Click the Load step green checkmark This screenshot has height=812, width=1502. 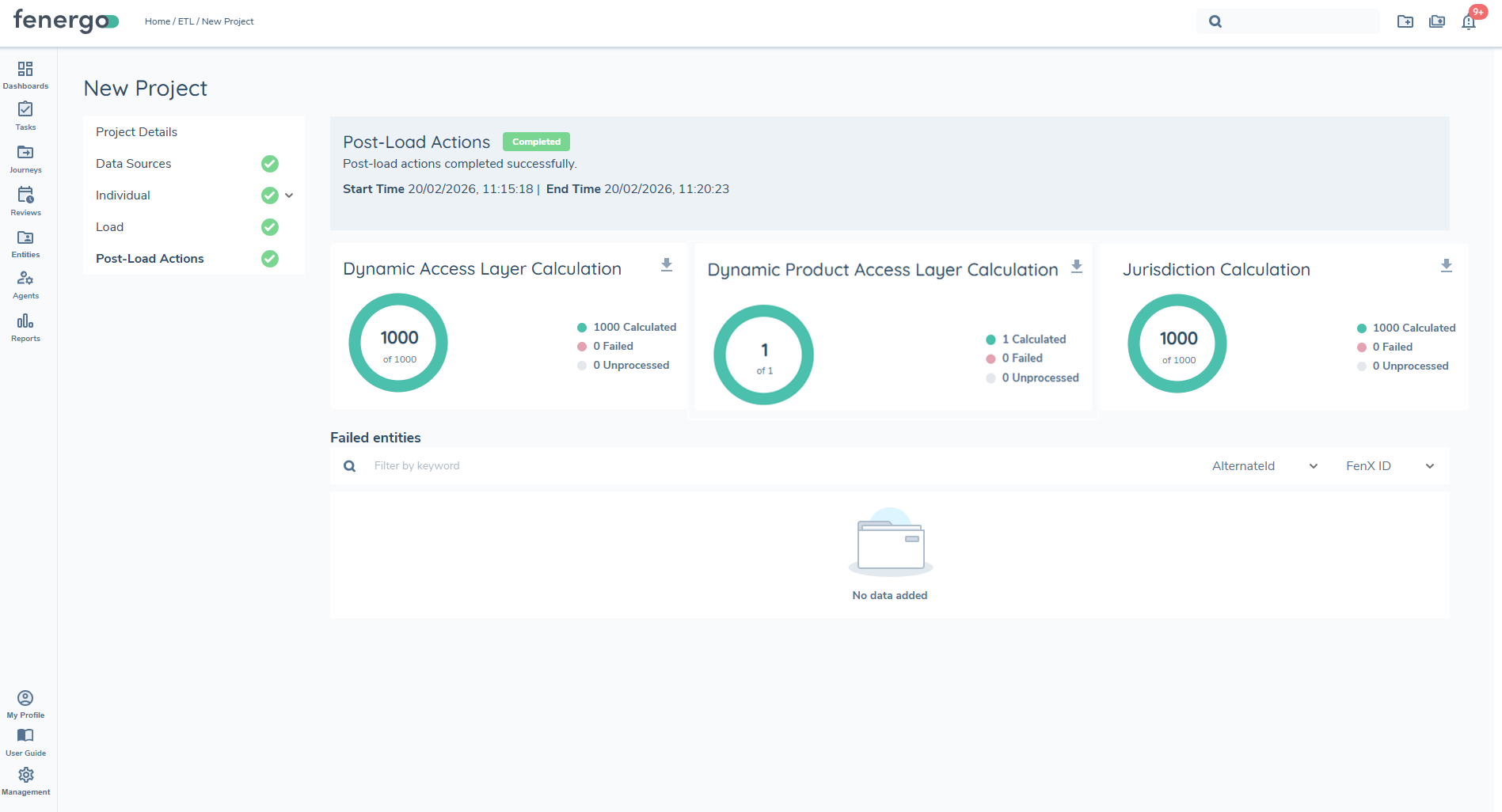270,227
